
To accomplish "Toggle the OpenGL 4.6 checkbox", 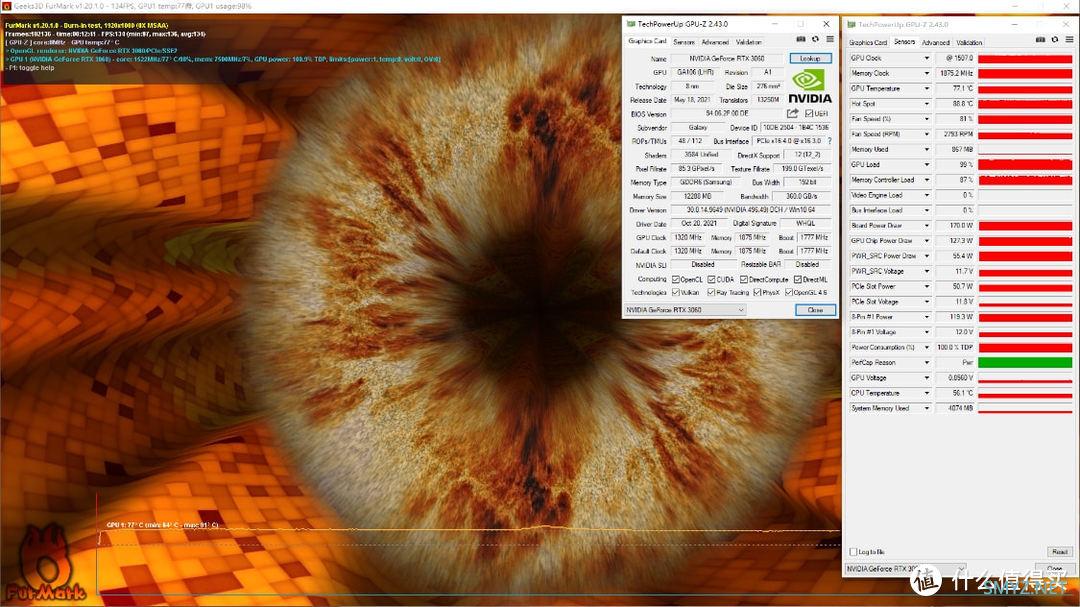I will 789,293.
